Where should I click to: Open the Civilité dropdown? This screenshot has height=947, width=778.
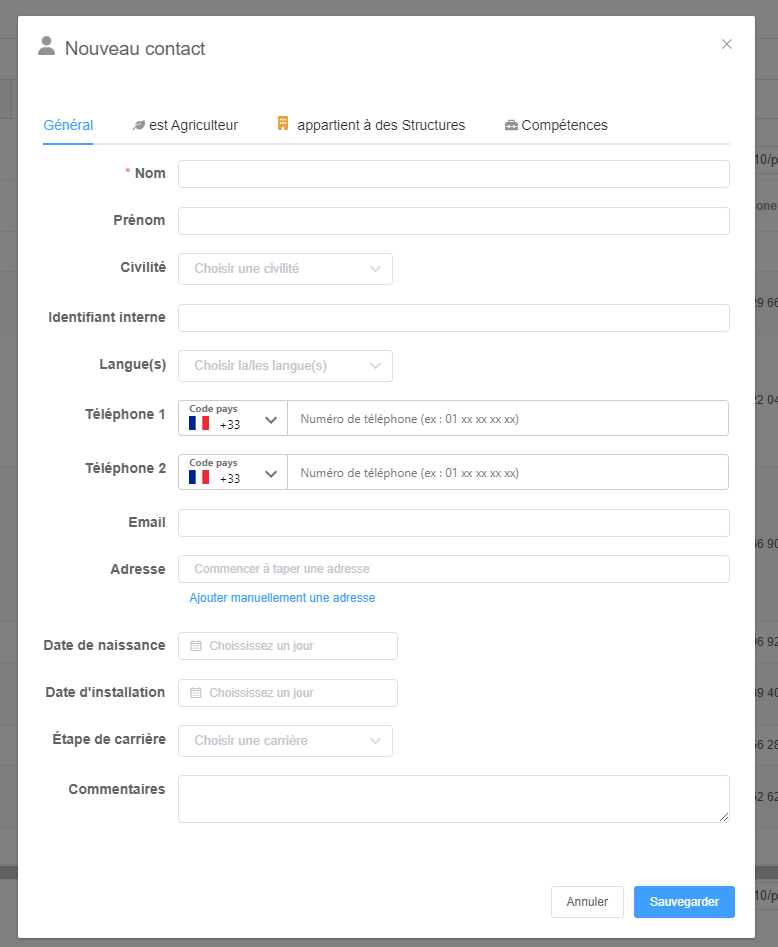tap(285, 268)
